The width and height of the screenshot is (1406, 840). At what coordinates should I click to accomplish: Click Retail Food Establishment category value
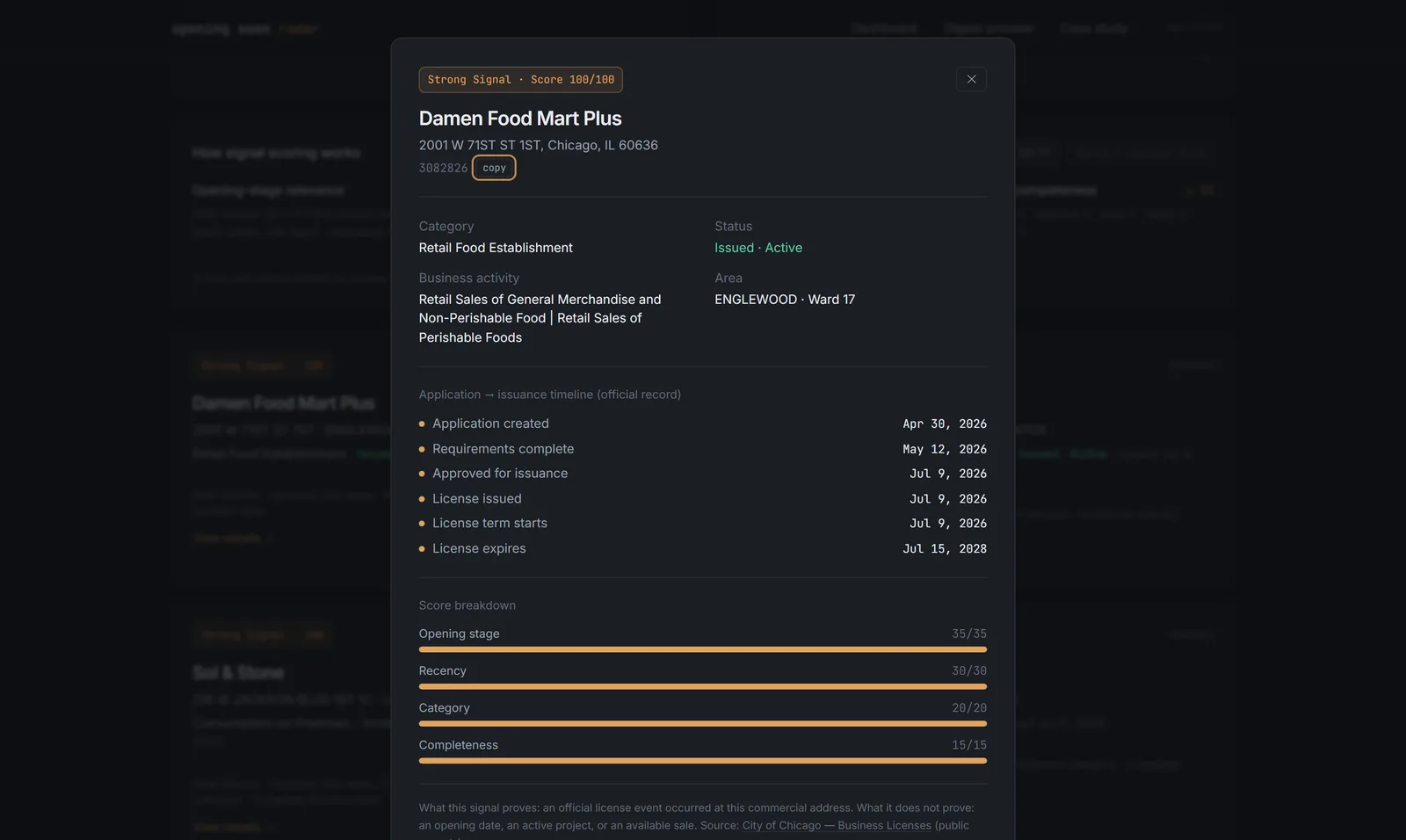coord(496,248)
